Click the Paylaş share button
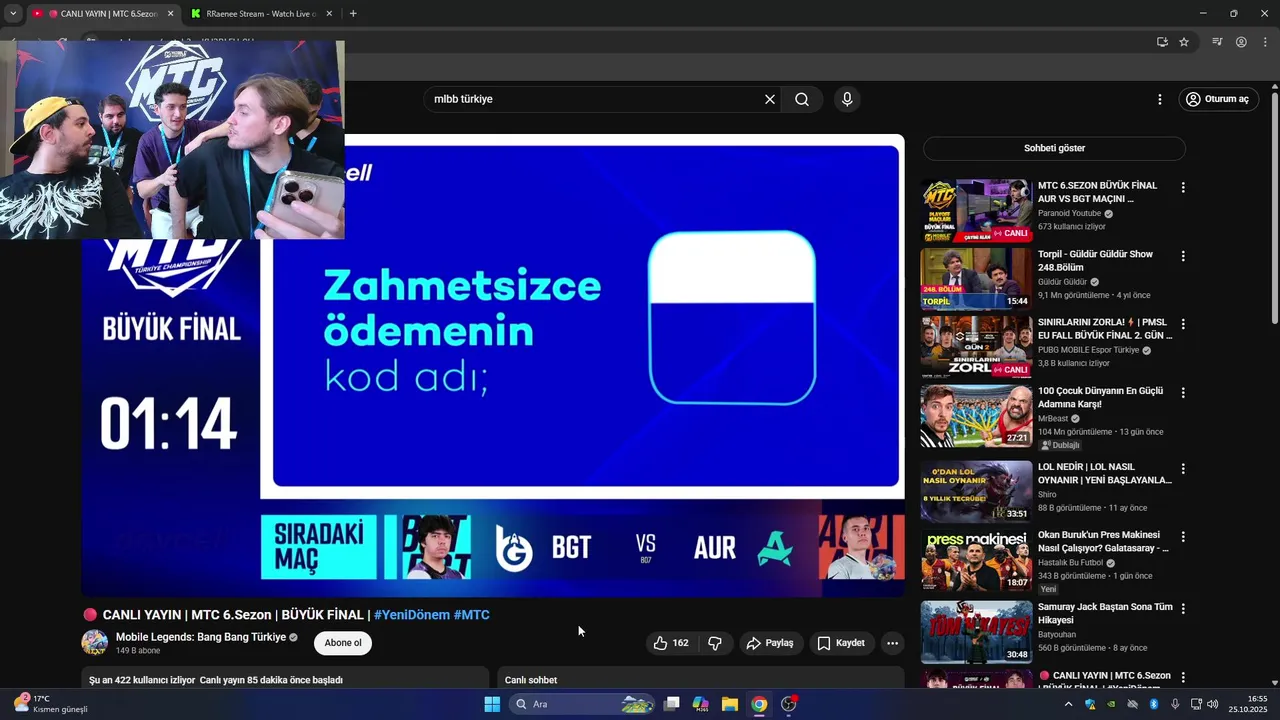 (x=770, y=643)
